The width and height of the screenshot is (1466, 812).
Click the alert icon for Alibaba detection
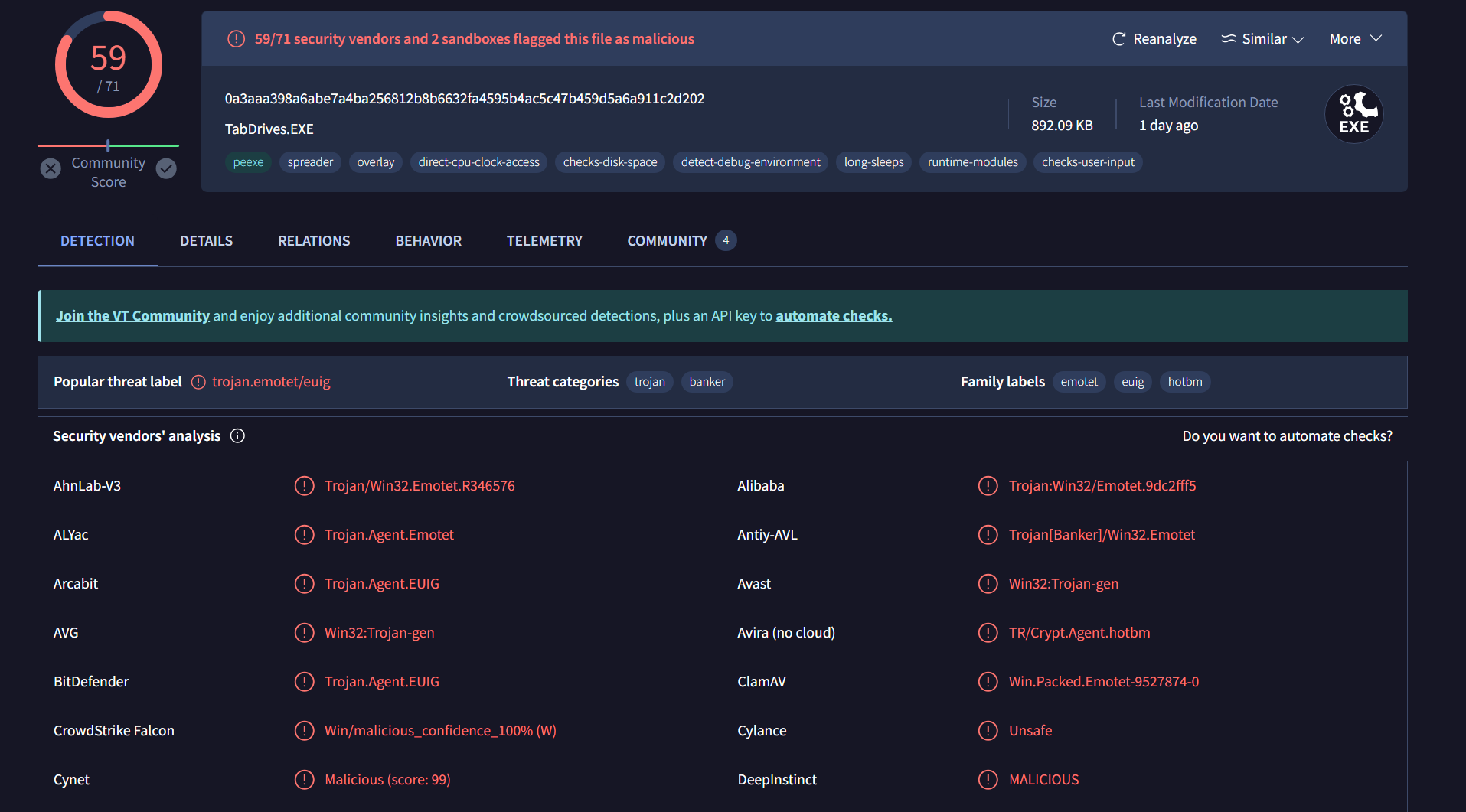[x=988, y=486]
